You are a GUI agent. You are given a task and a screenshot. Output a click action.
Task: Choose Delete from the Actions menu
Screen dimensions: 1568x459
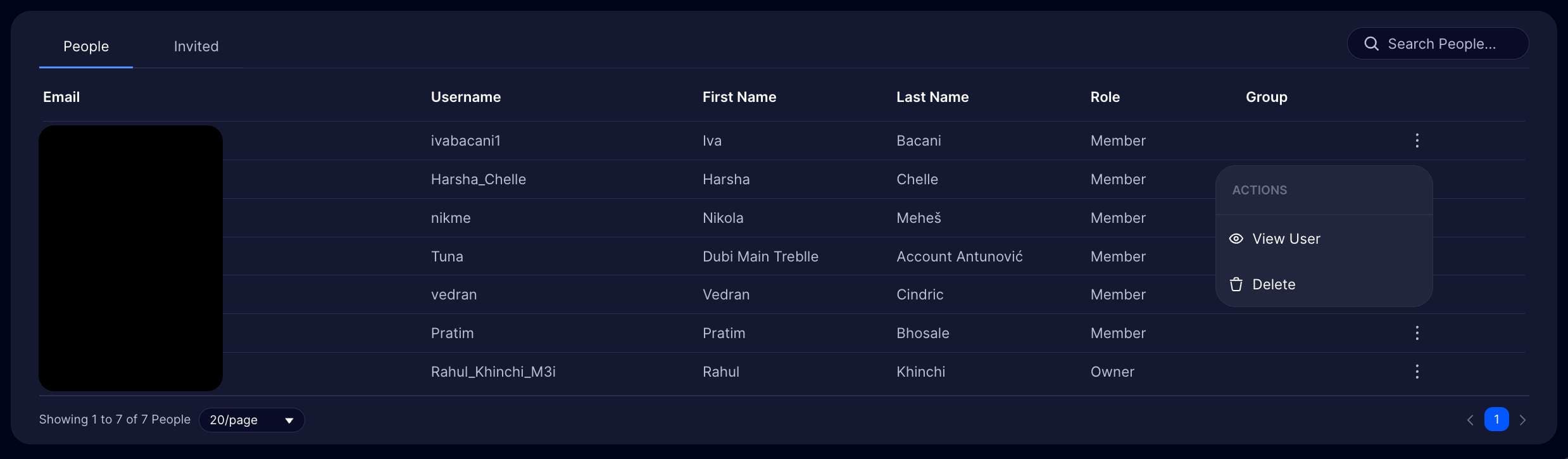1274,284
